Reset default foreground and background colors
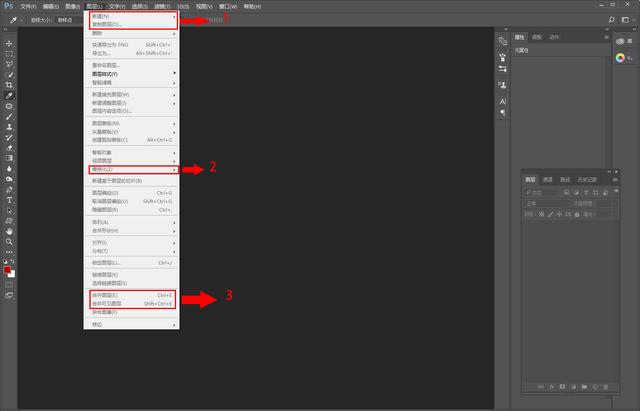Screen dimensions: 640x411 click(x=5, y=262)
